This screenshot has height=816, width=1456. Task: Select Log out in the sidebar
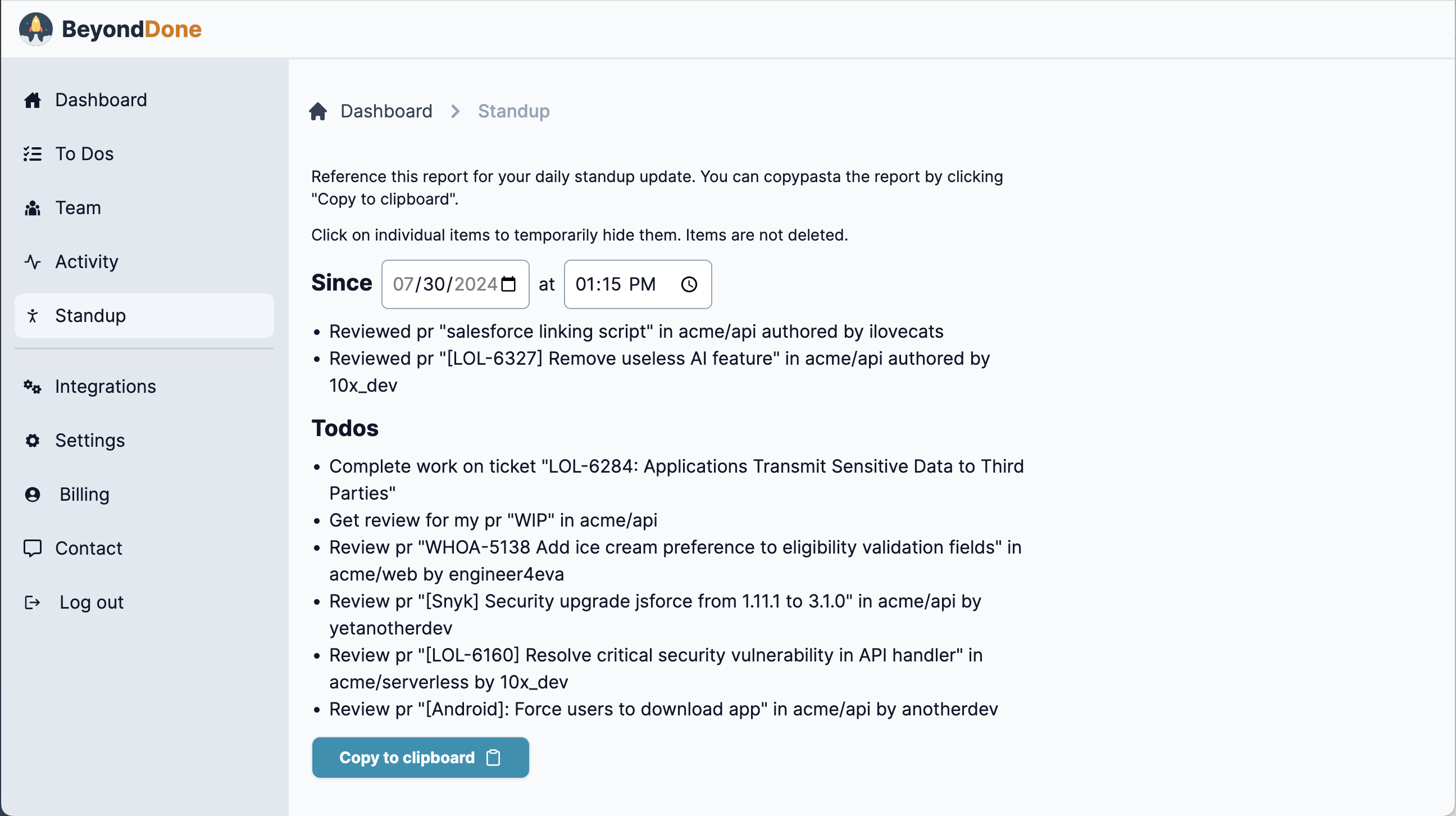click(91, 602)
